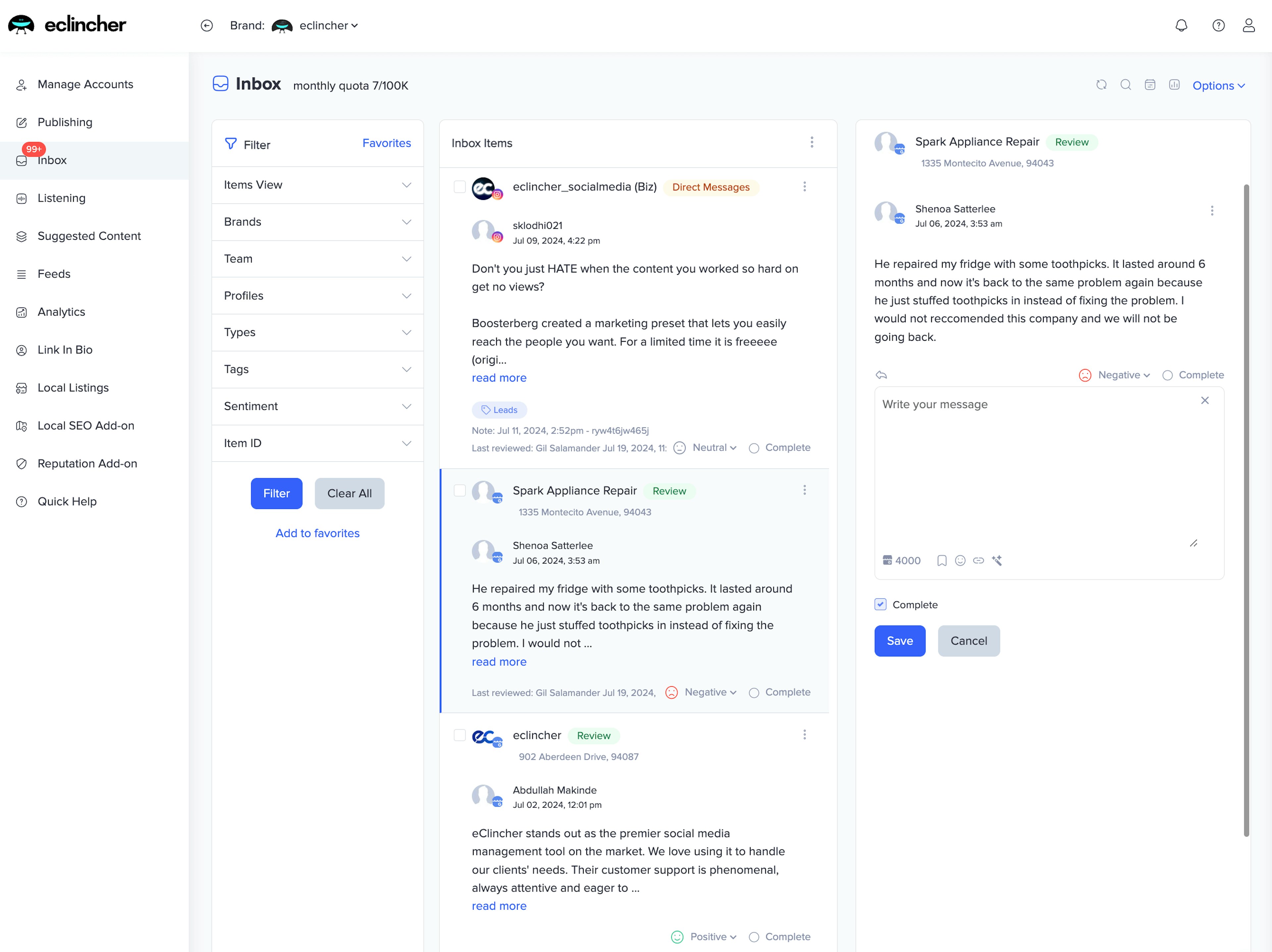
Task: Open Manage Accounts in sidebar
Action: pyautogui.click(x=85, y=84)
